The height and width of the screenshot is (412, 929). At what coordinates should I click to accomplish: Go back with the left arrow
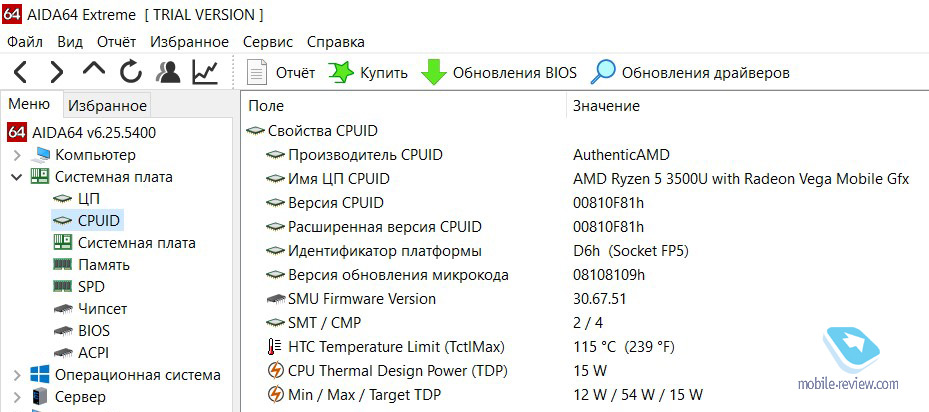(20, 72)
